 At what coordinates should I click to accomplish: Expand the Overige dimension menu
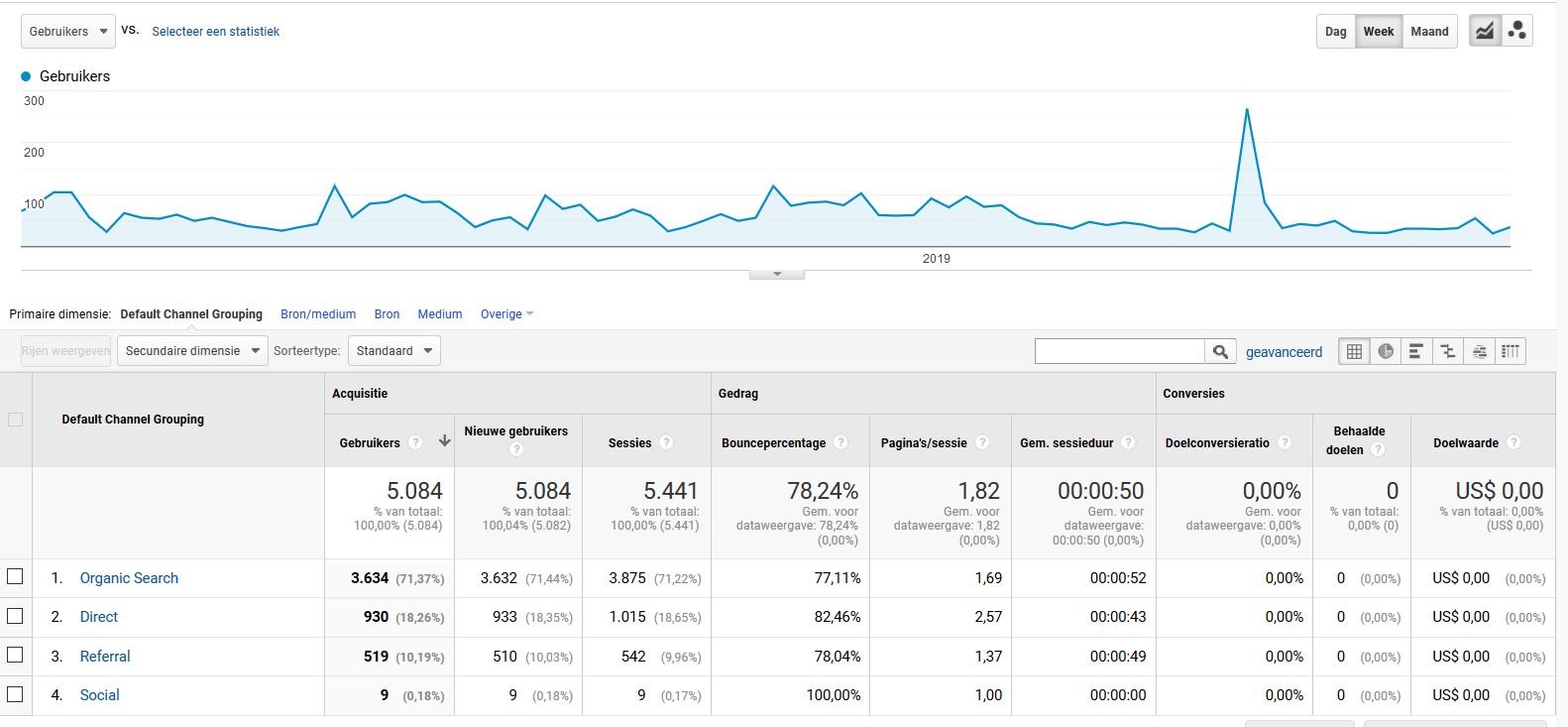point(506,314)
